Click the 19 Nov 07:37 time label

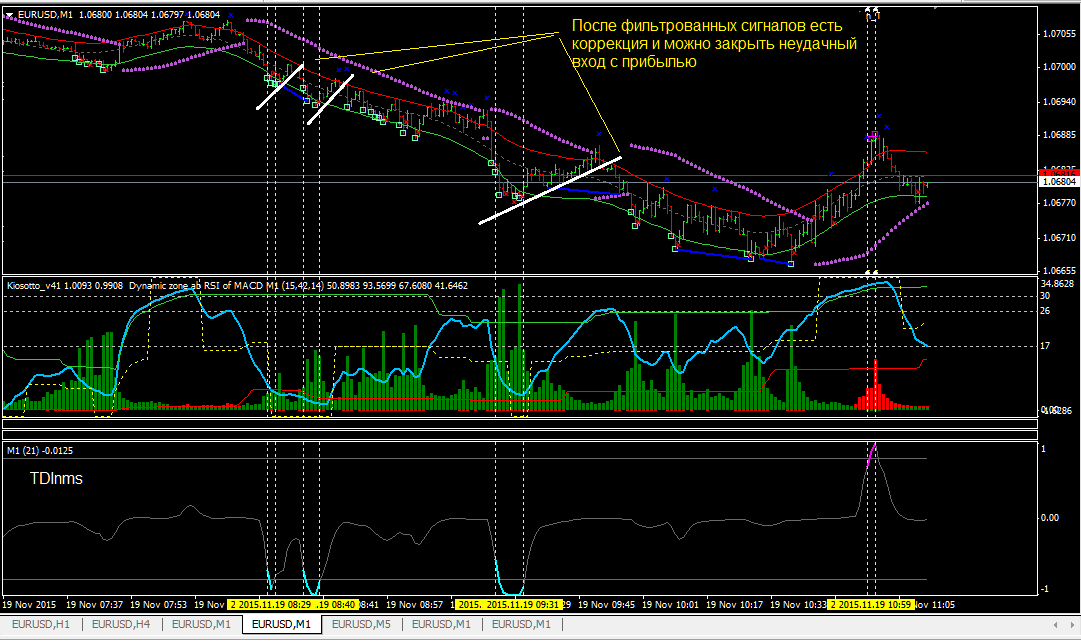[94, 604]
